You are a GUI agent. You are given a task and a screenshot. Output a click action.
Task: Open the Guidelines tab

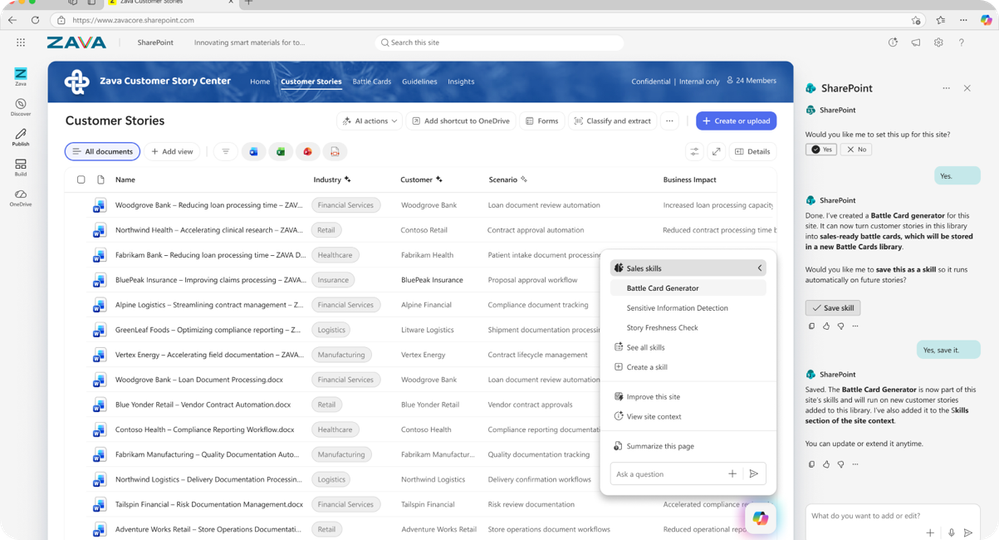pos(419,82)
